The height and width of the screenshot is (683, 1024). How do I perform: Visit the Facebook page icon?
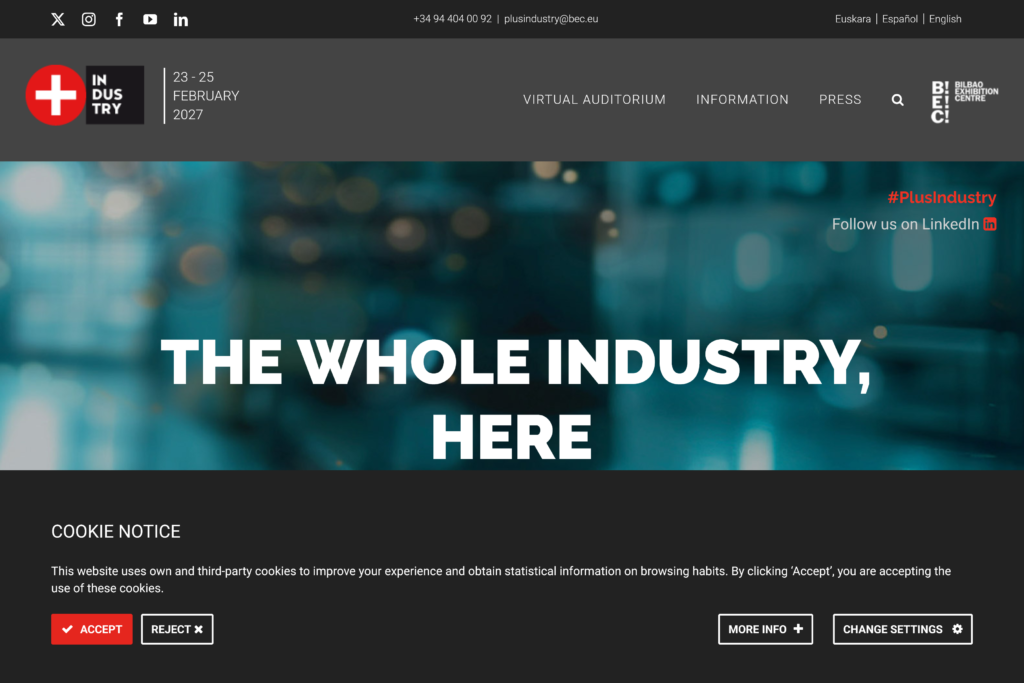[x=119, y=19]
